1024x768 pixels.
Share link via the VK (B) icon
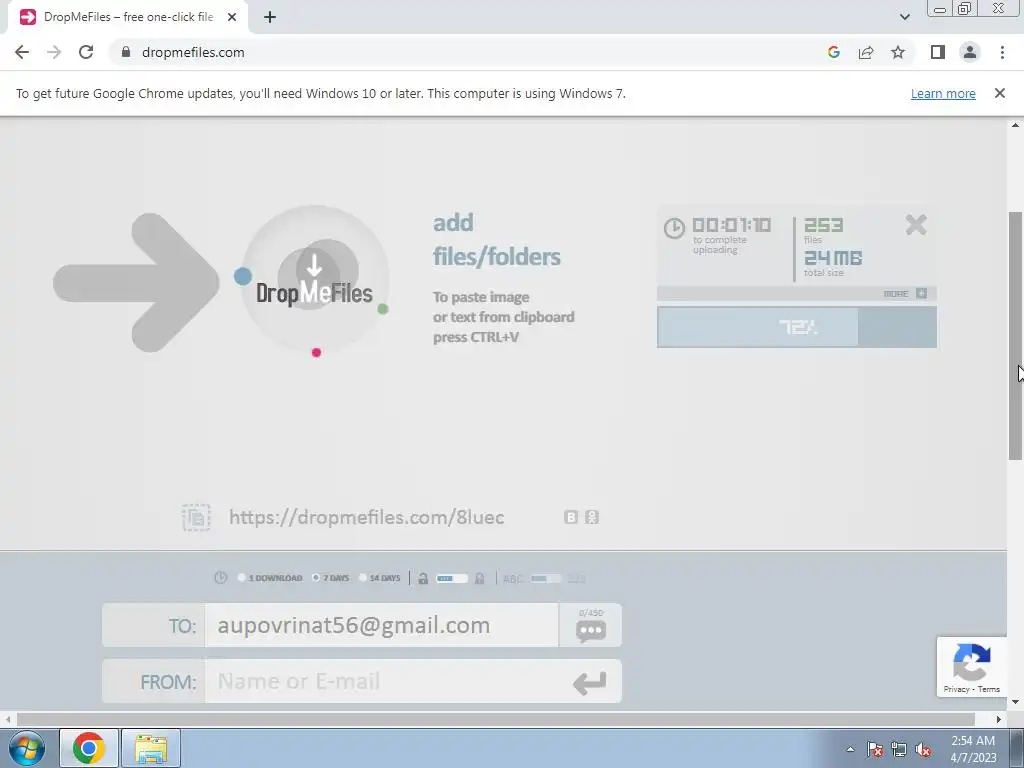571,517
